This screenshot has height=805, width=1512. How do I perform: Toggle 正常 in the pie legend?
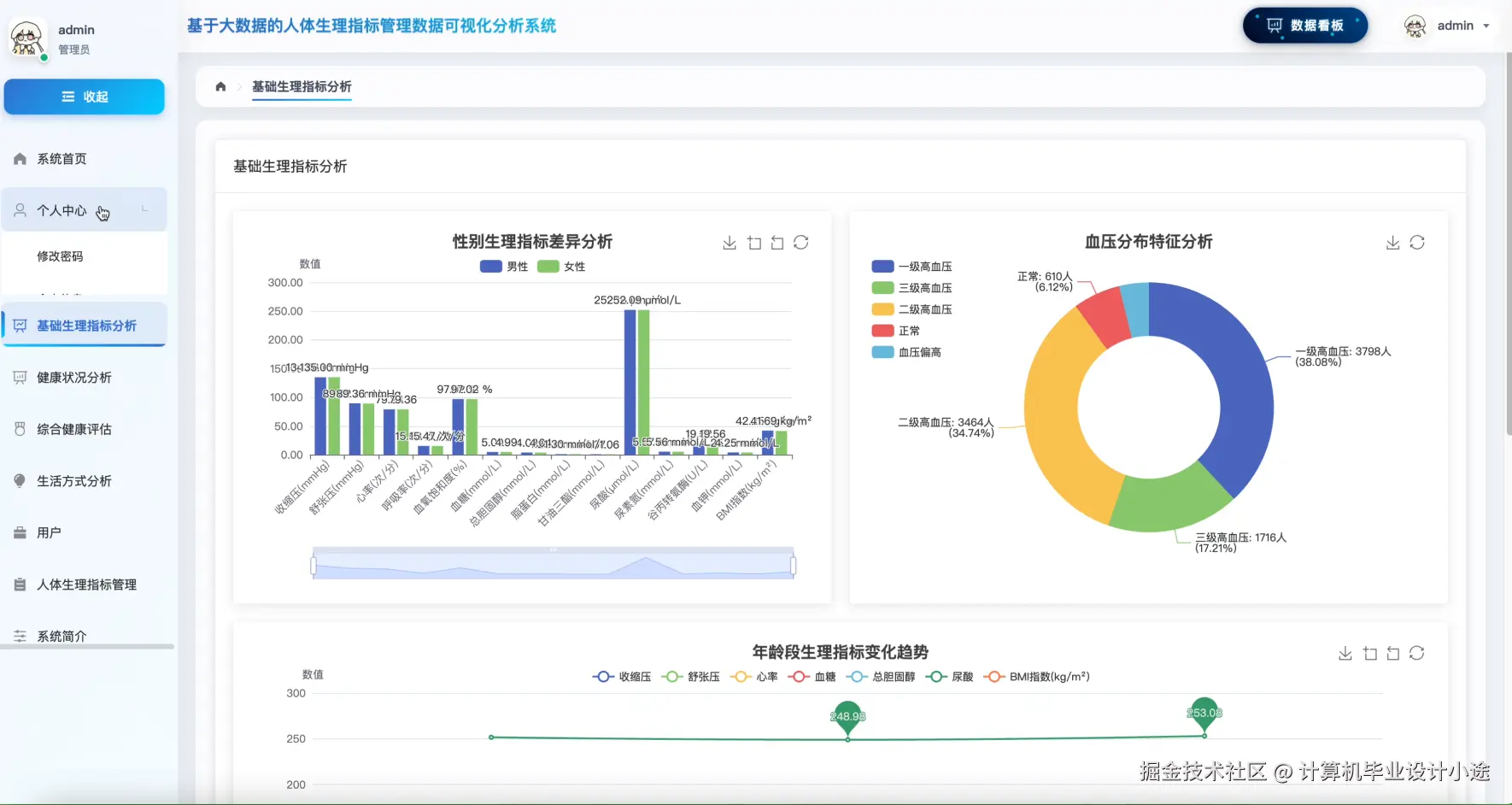click(896, 331)
